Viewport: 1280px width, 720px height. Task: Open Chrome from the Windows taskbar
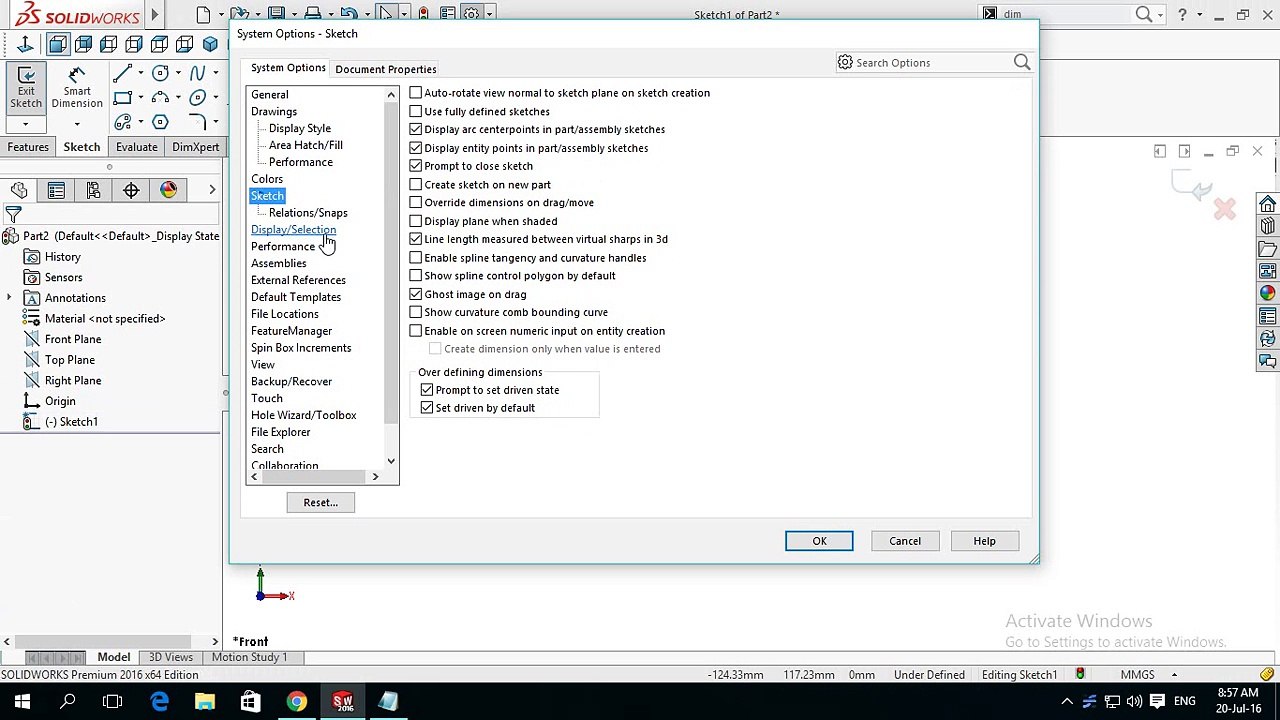[x=297, y=702]
